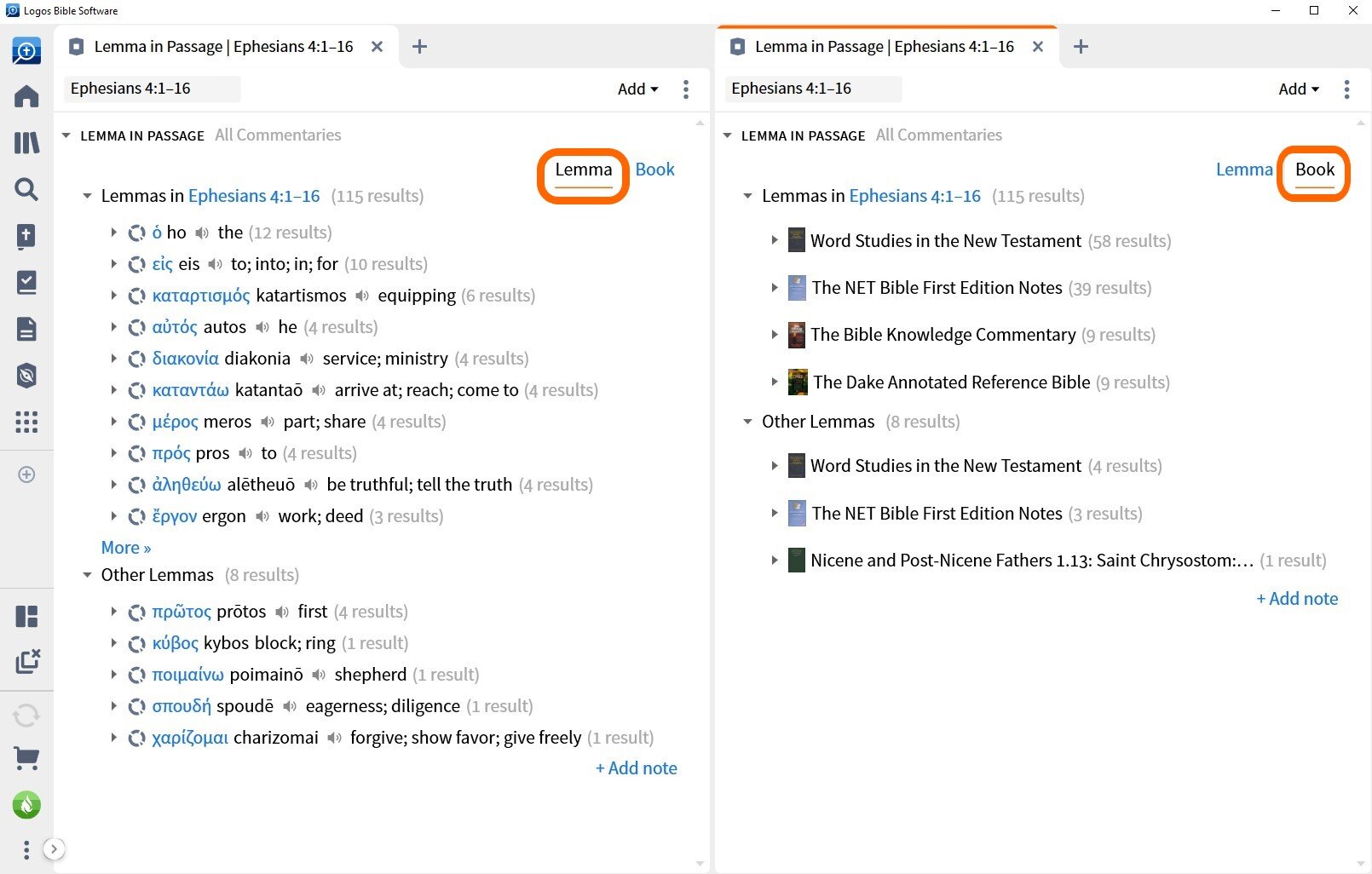This screenshot has height=874, width=1372.
Task: Click the Logos command box icon at top
Action: (x=26, y=51)
